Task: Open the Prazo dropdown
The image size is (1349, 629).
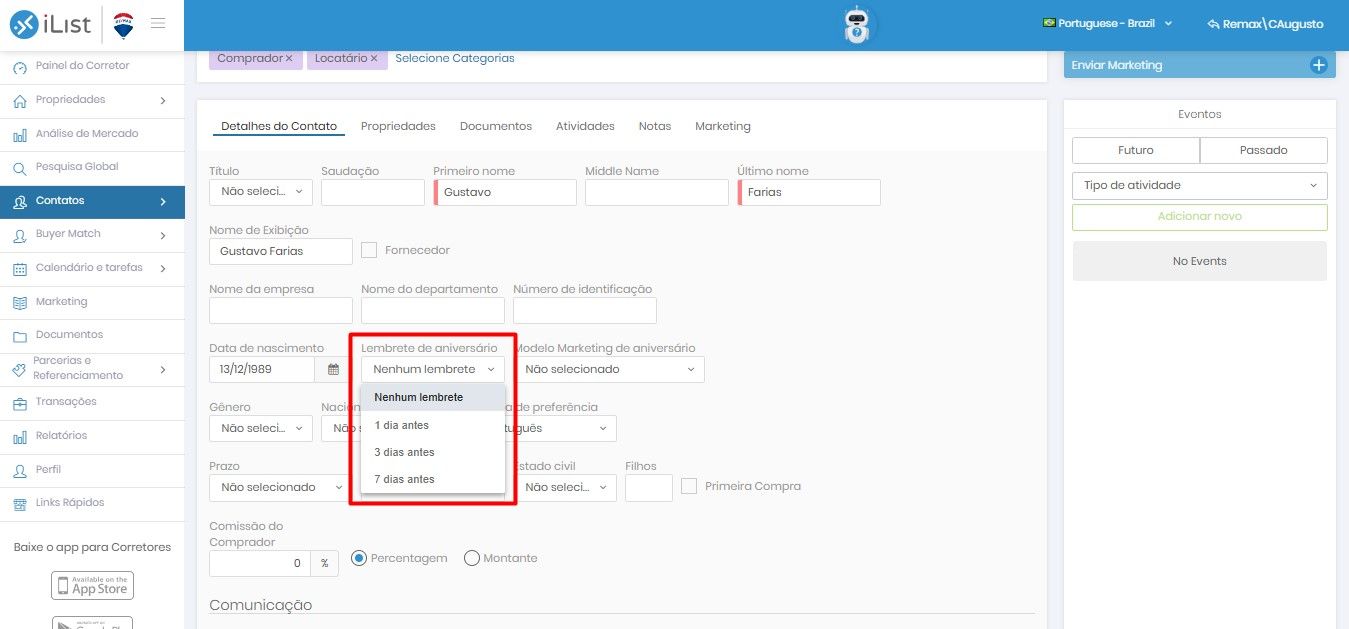Action: pyautogui.click(x=279, y=487)
